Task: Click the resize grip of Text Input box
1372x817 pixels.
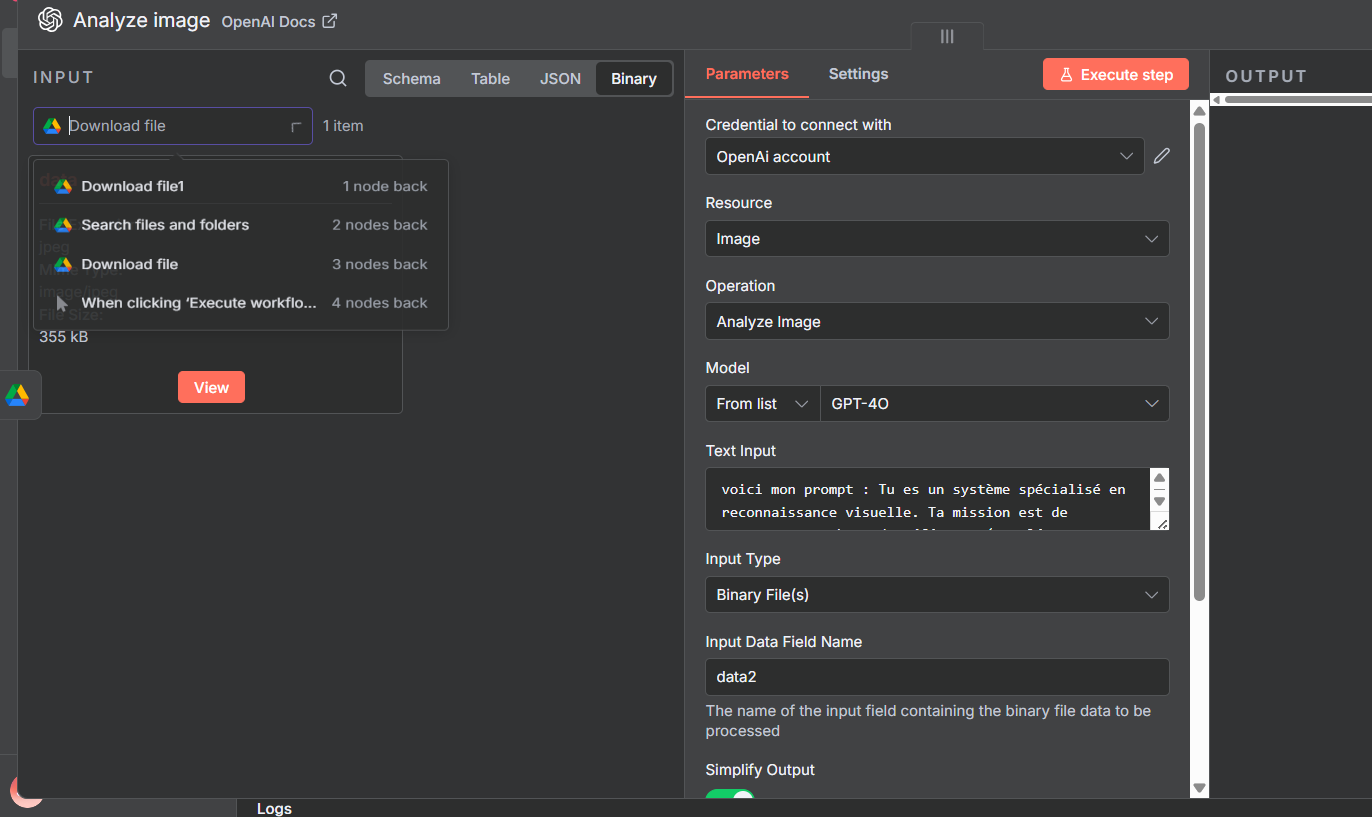Action: pos(1159,523)
